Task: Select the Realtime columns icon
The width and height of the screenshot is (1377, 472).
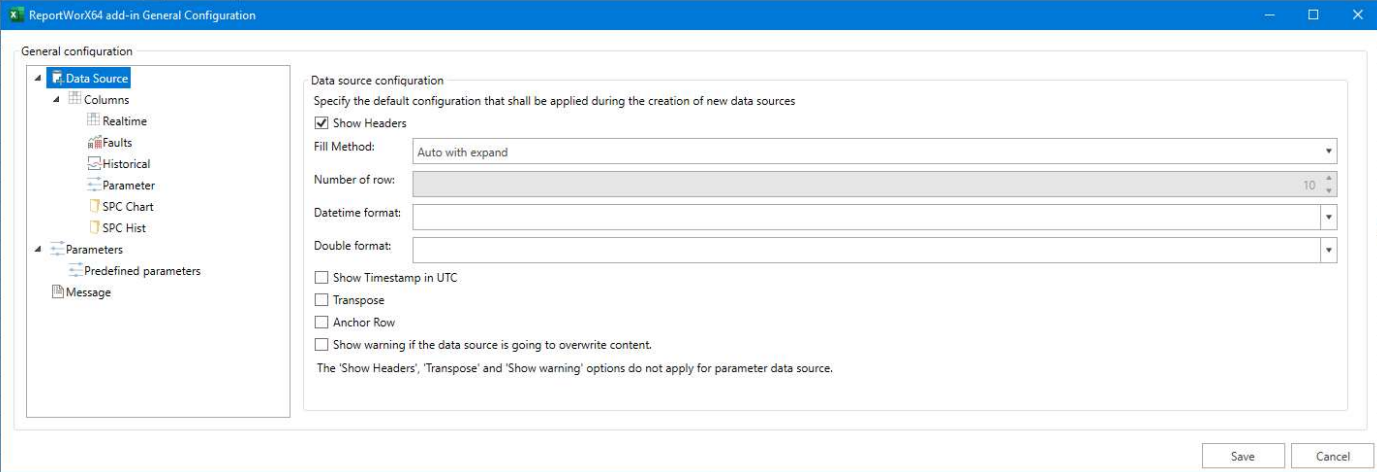Action: (94, 121)
